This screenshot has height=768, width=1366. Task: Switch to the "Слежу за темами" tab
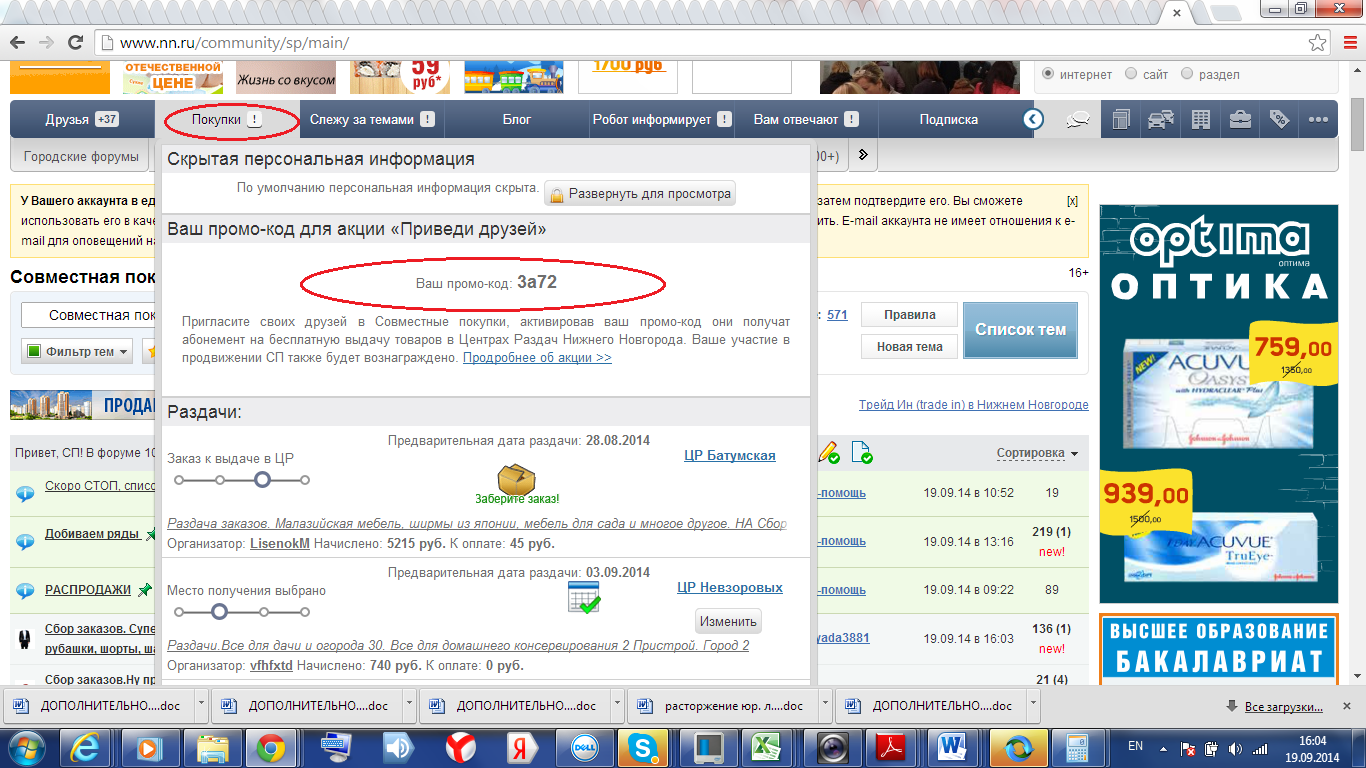pos(371,120)
